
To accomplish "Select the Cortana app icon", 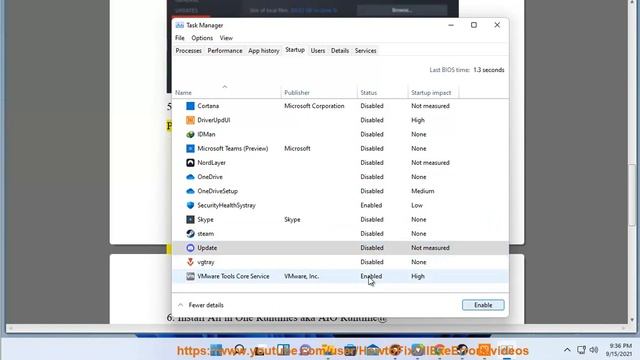I will coord(190,106).
